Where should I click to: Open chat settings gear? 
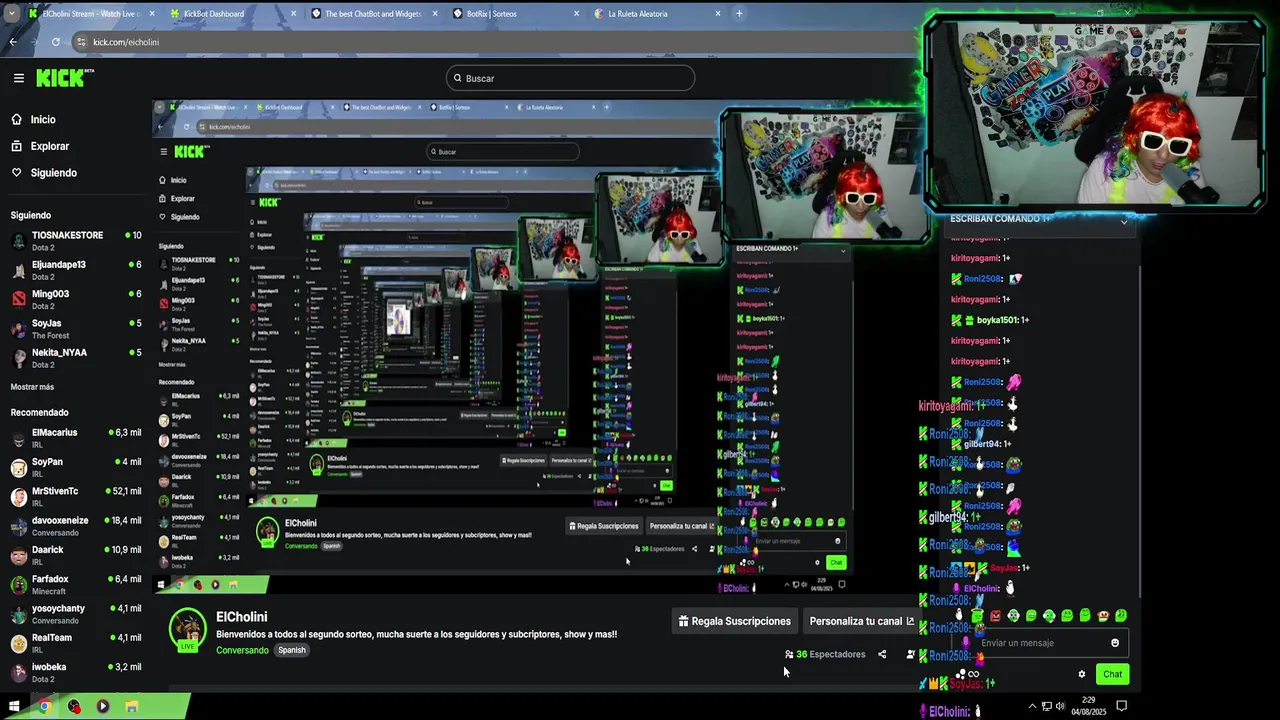(x=1081, y=674)
